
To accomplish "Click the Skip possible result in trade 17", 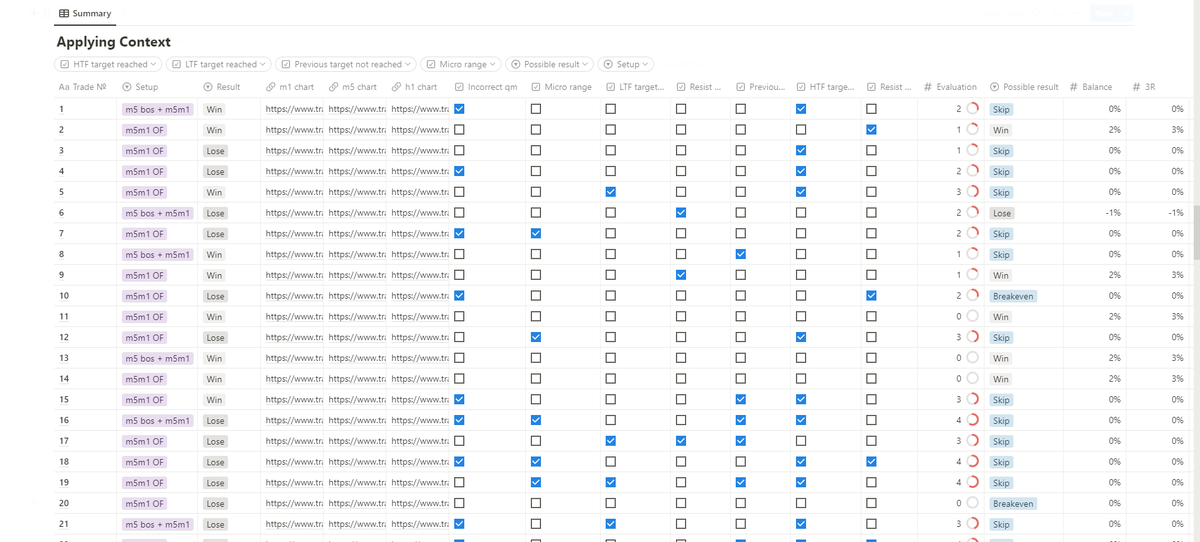I will [x=1001, y=441].
